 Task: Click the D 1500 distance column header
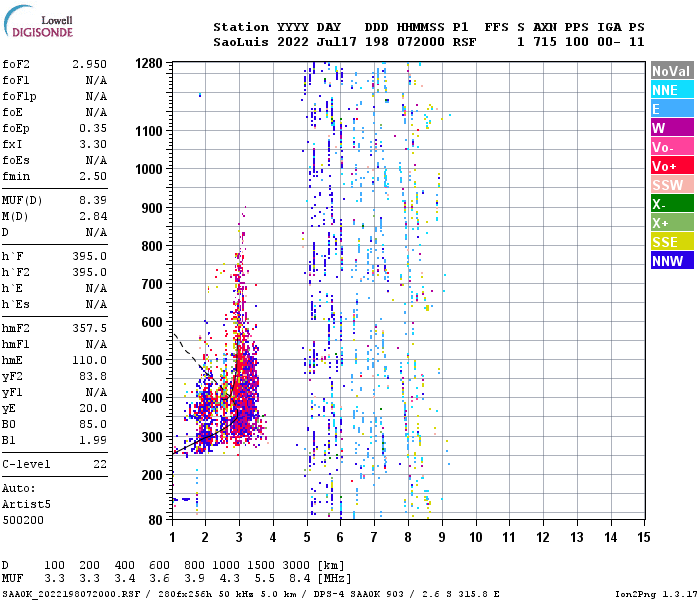tap(261, 565)
